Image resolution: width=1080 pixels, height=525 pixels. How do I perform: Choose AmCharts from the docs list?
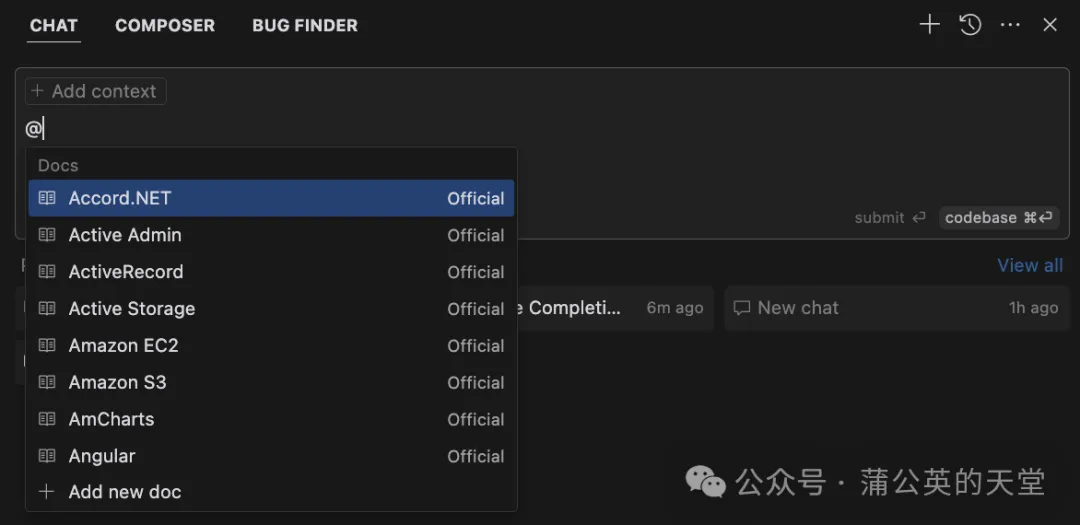click(x=271, y=419)
